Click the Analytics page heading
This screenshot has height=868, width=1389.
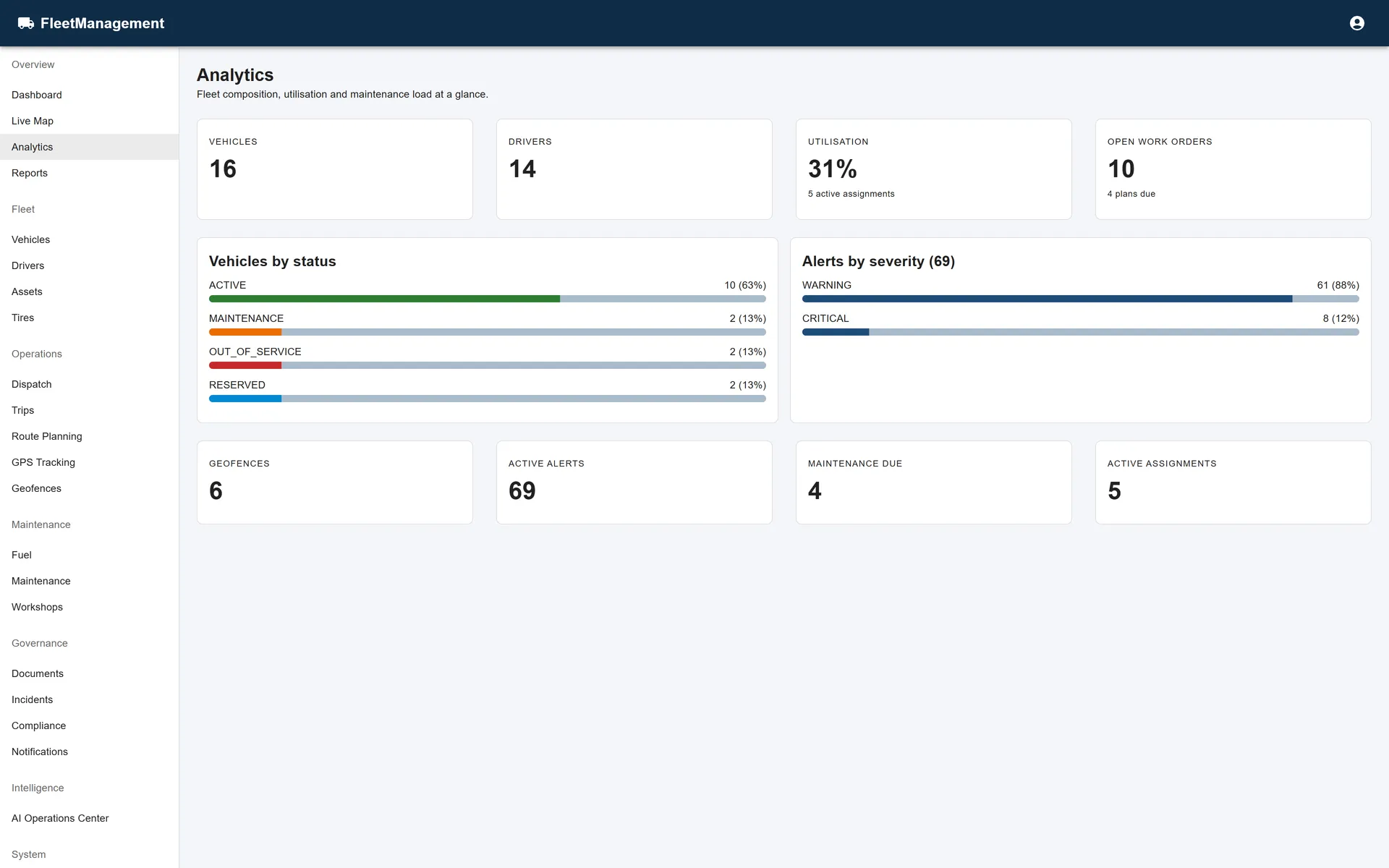(x=235, y=75)
